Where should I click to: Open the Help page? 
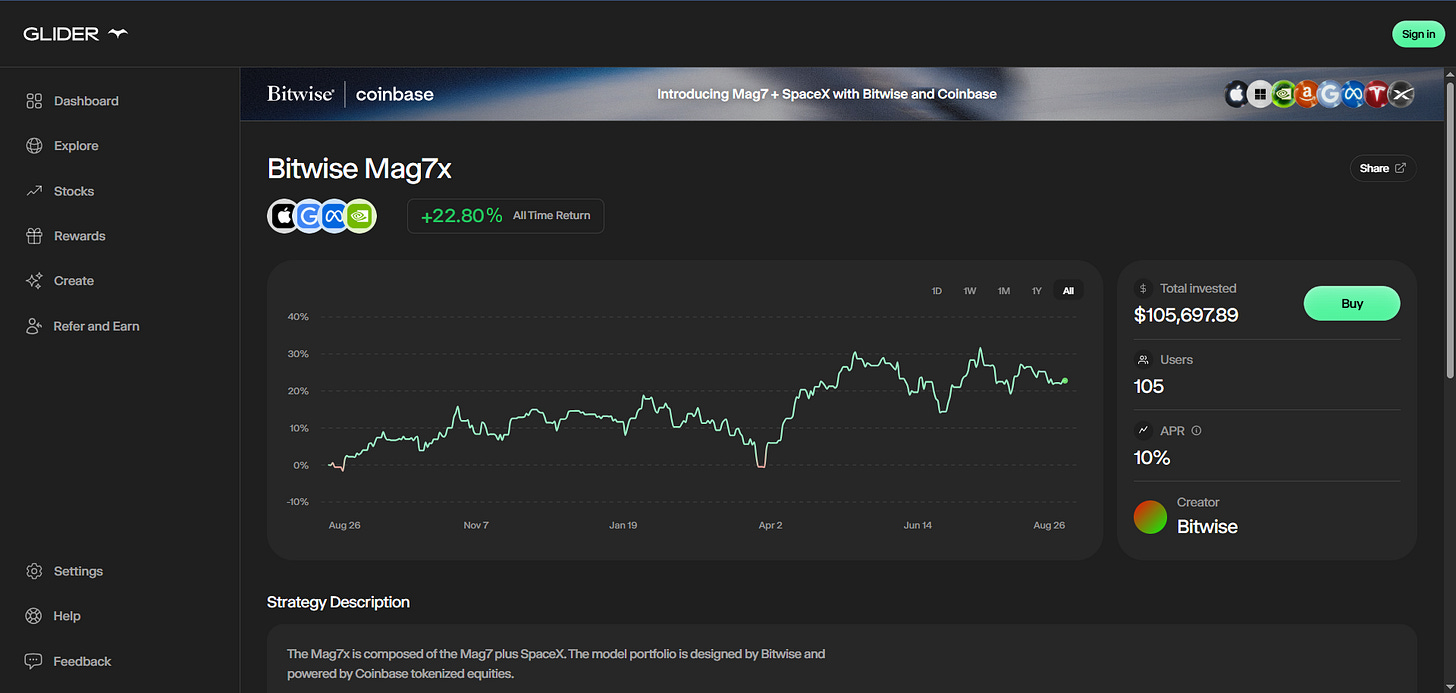(x=53, y=616)
